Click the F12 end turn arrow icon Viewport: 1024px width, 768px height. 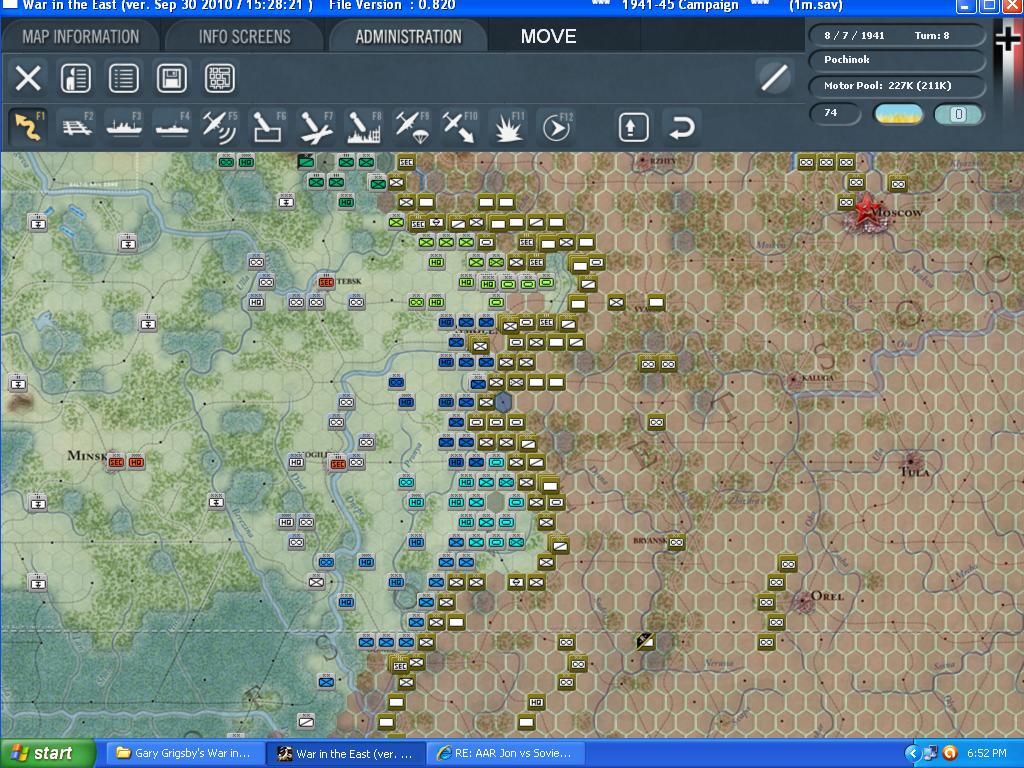[x=556, y=126]
